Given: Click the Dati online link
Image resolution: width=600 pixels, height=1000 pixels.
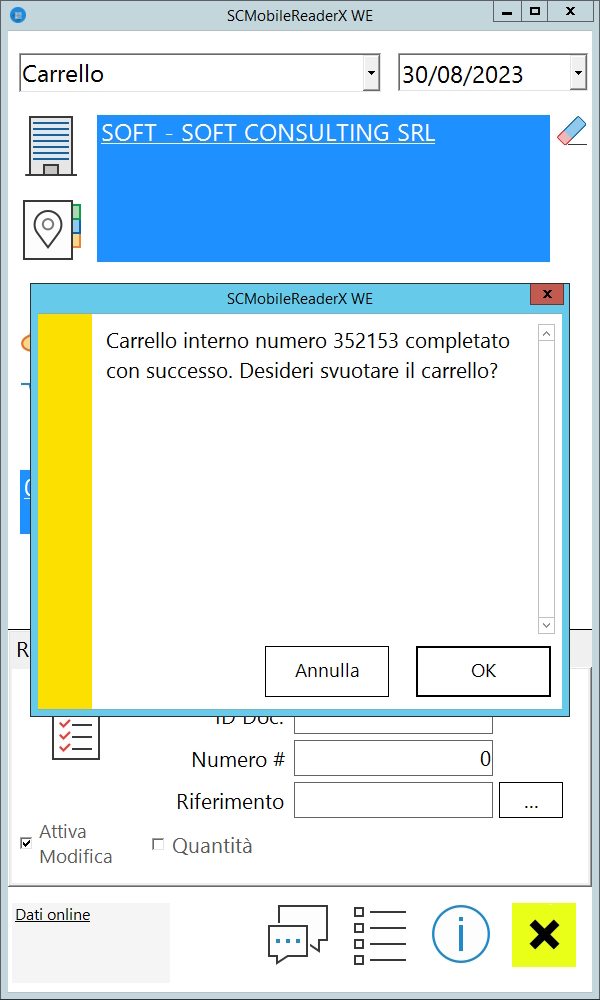Looking at the screenshot, I should tap(53, 915).
